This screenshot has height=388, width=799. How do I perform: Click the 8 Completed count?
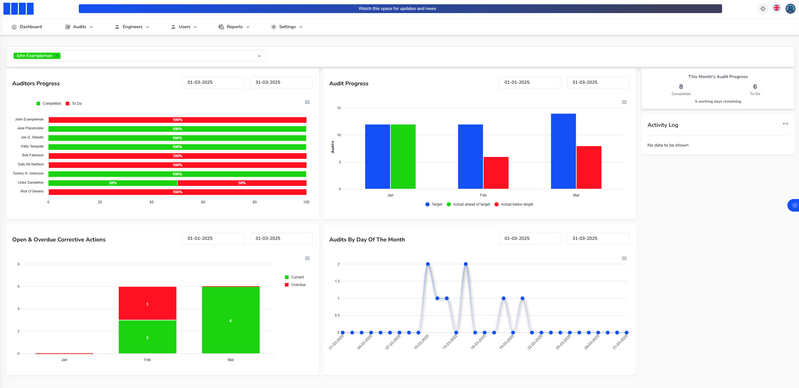pyautogui.click(x=681, y=87)
